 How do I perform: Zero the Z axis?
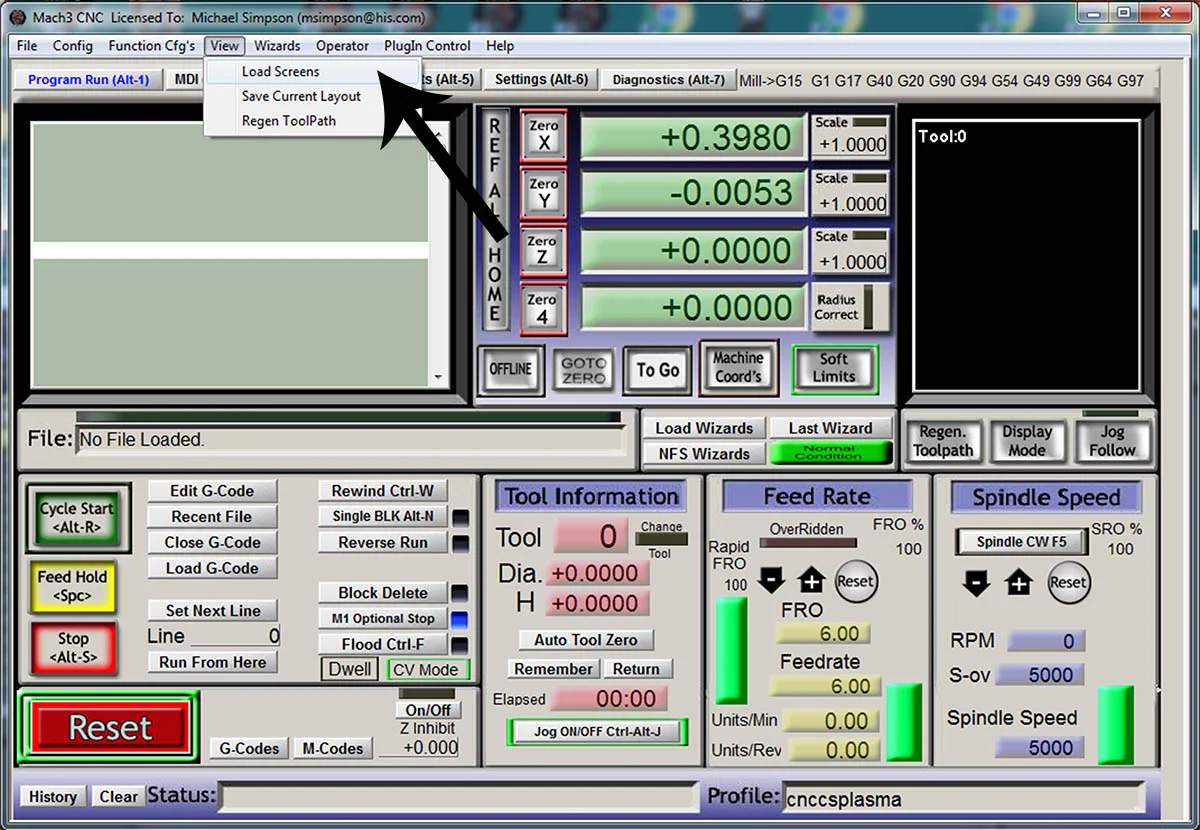pos(543,251)
